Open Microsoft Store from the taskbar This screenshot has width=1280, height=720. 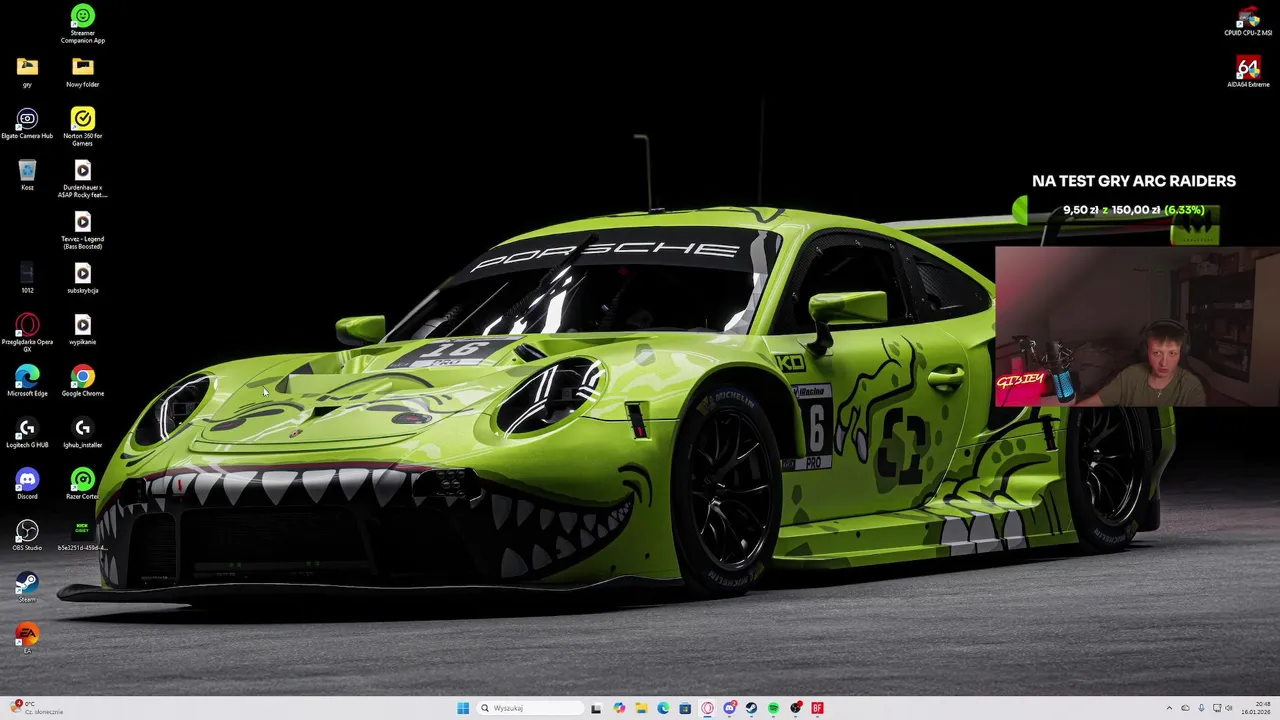click(x=685, y=708)
